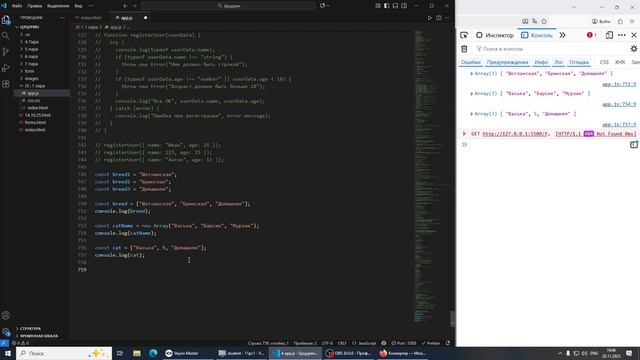The width and height of the screenshot is (640, 360).
Task: Click the notifications bell in the status bar
Action: point(448,343)
